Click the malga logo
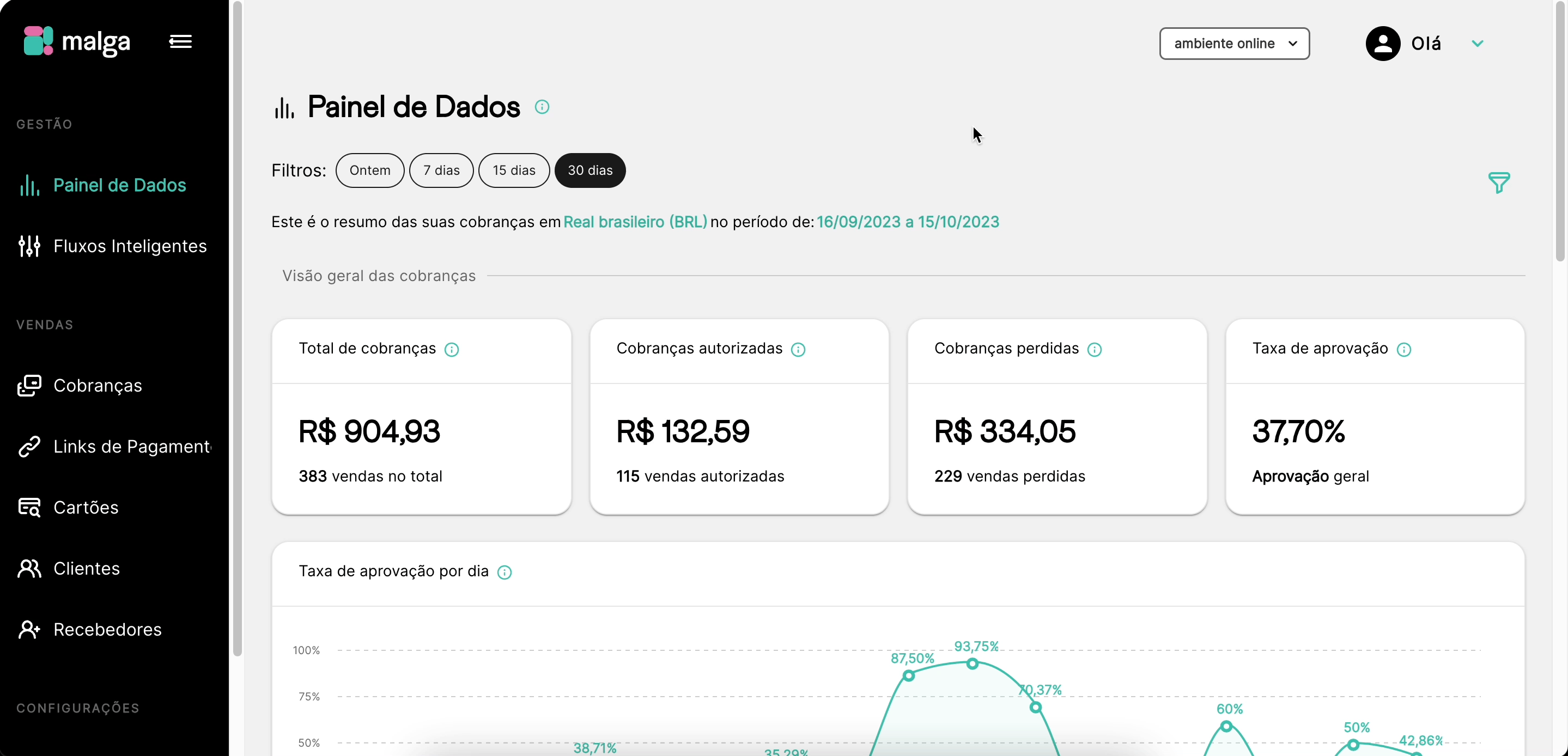Image resolution: width=1568 pixels, height=756 pixels. click(x=77, y=41)
